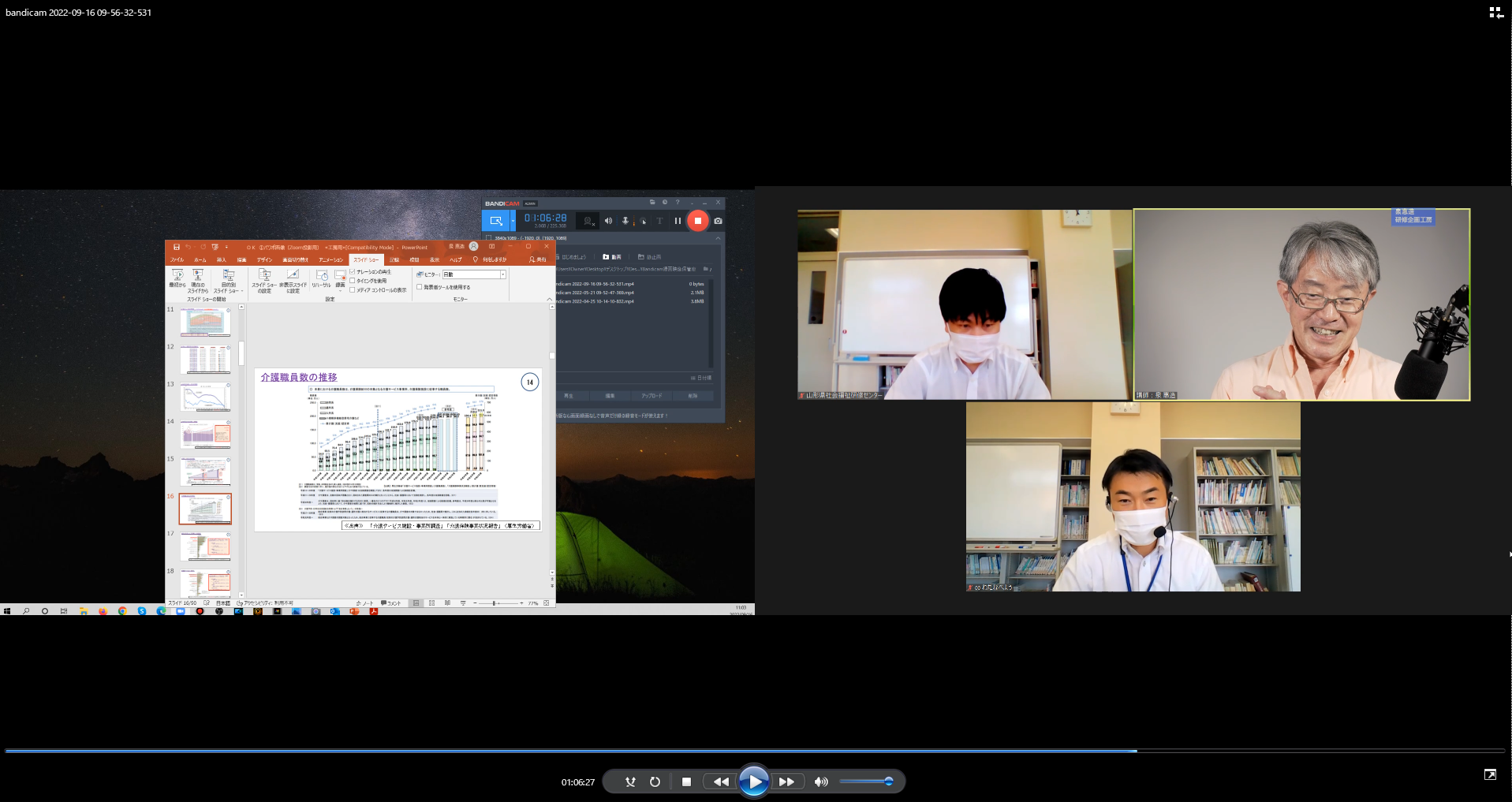
Task: Toggle Bandicam microphone icon
Action: [x=625, y=221]
